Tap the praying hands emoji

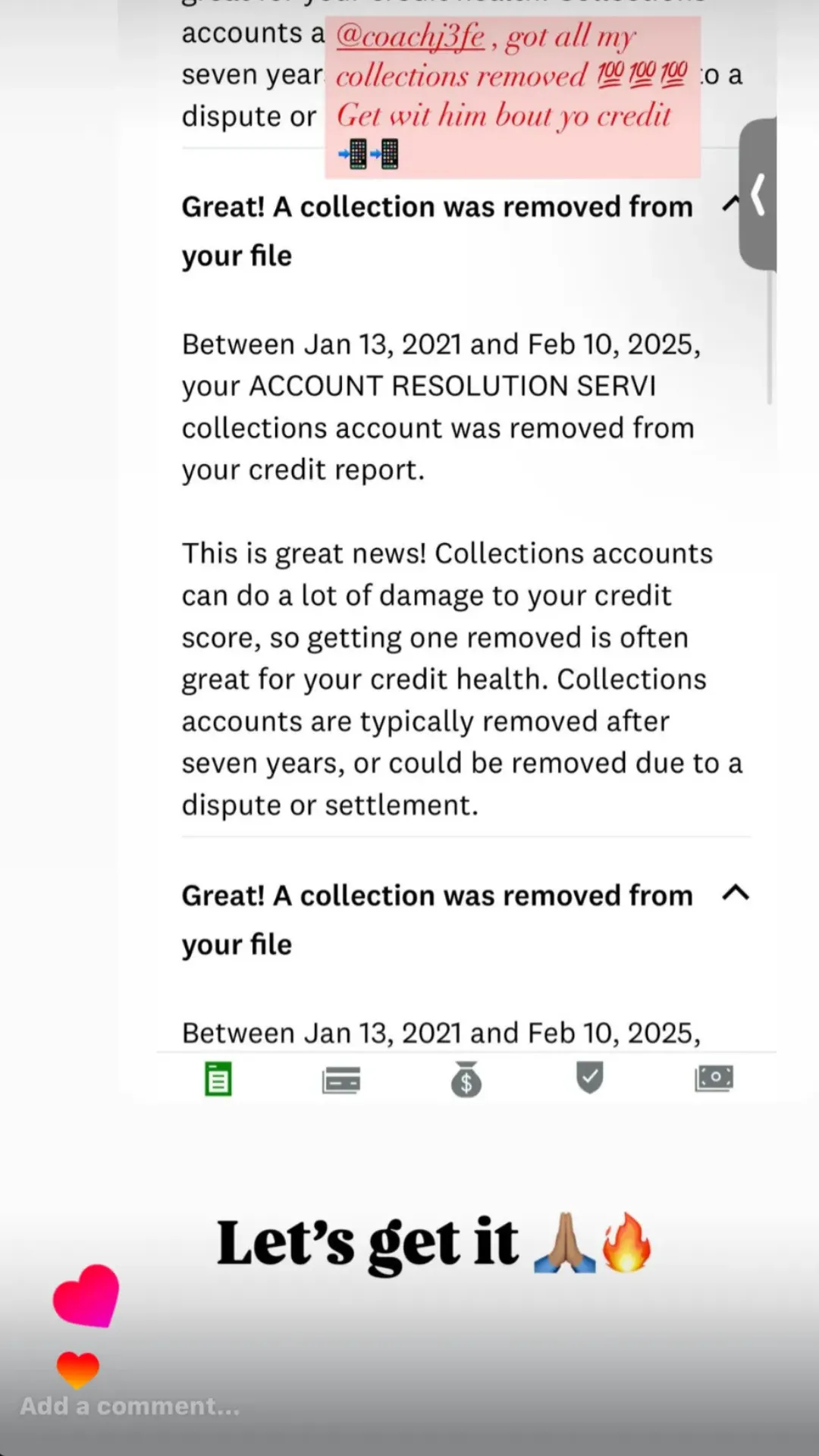[564, 1242]
